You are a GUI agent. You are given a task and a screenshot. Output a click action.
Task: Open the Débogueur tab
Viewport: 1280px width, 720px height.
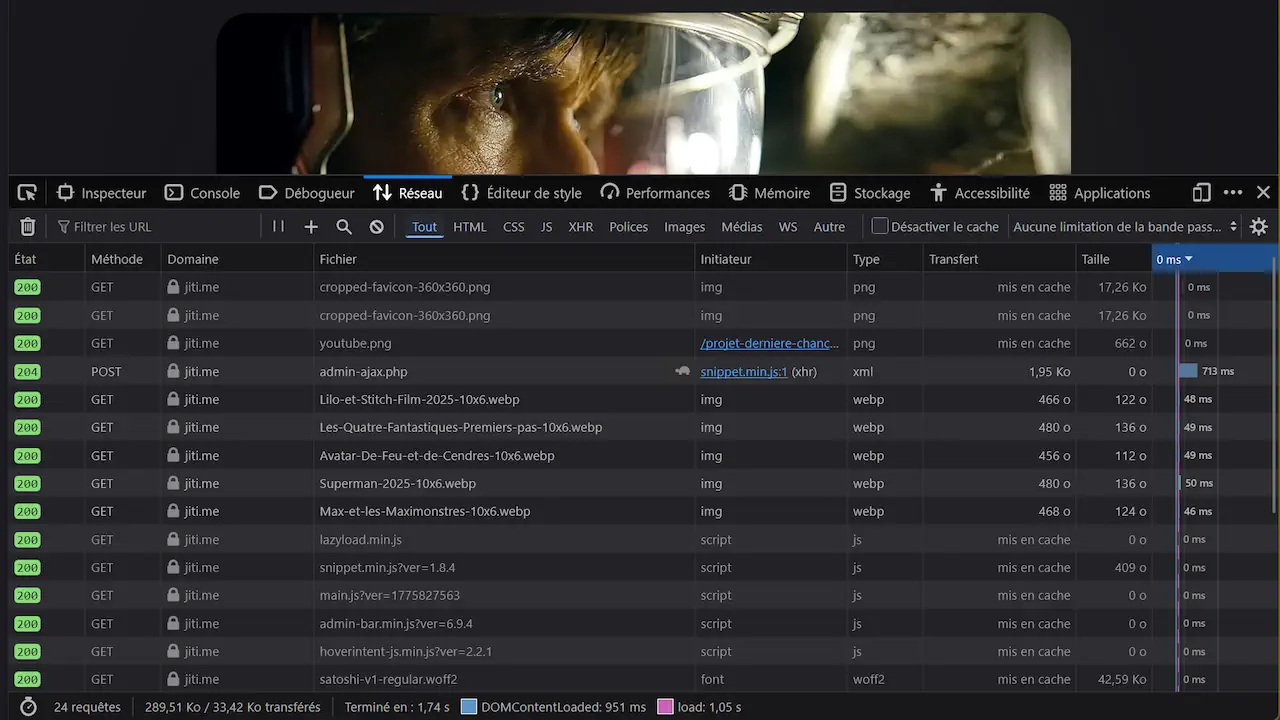pos(307,193)
